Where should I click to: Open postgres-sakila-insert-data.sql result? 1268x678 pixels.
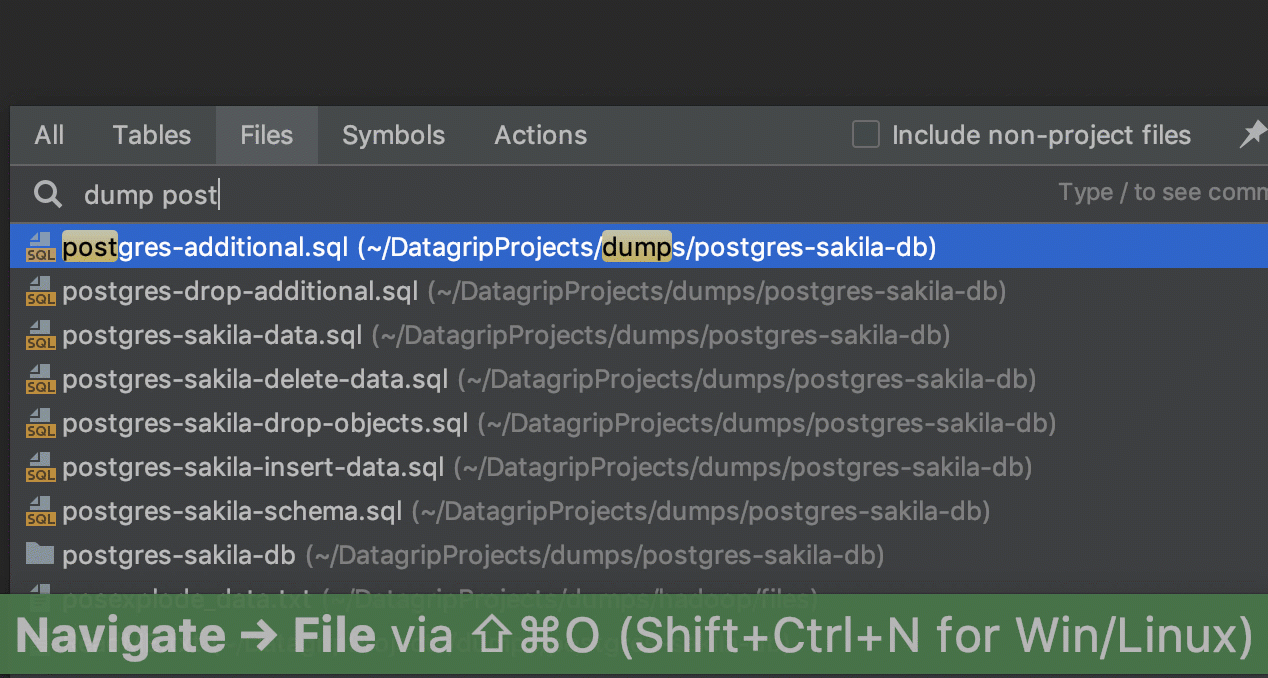[253, 467]
